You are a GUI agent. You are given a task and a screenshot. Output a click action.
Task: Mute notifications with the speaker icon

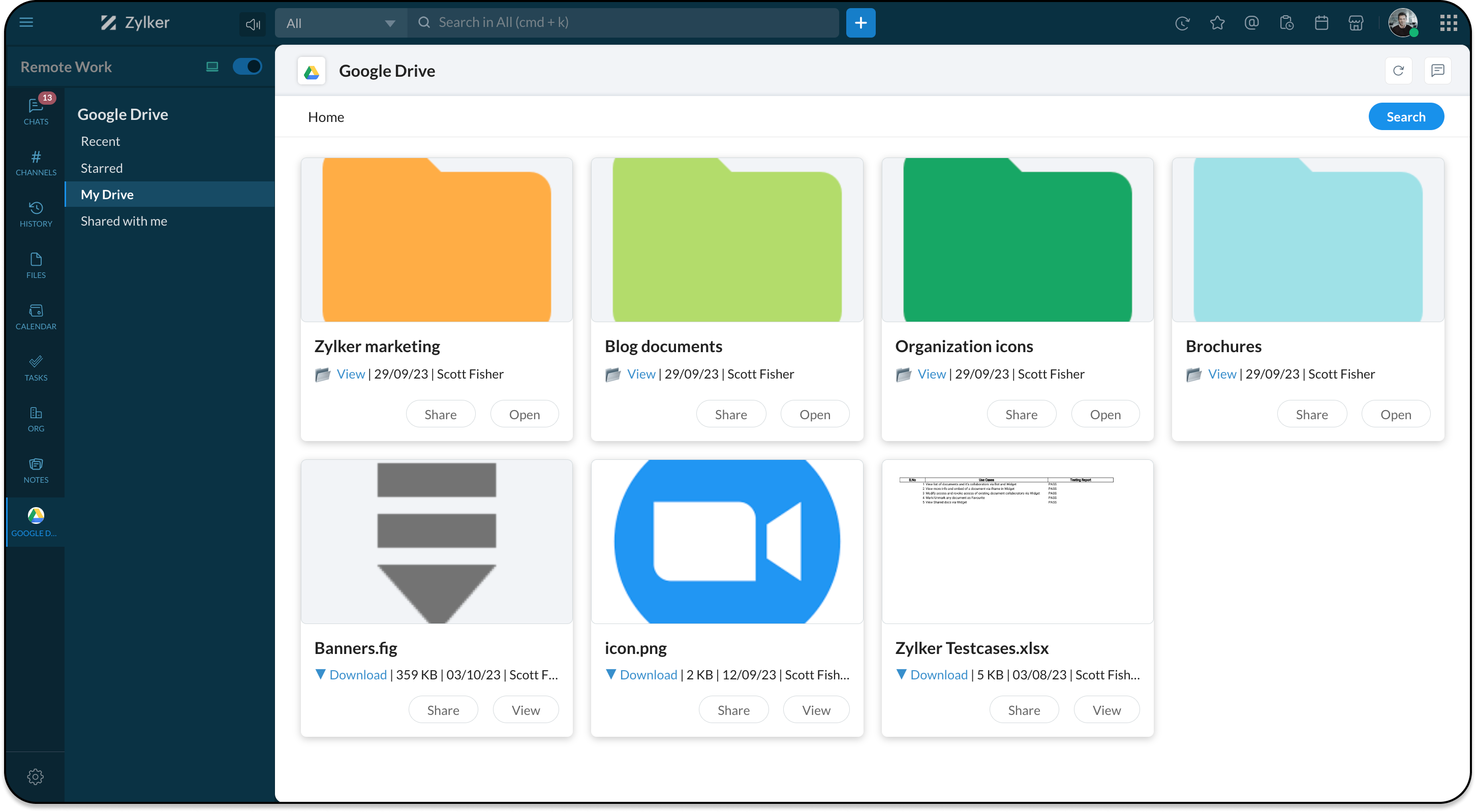[x=253, y=24]
